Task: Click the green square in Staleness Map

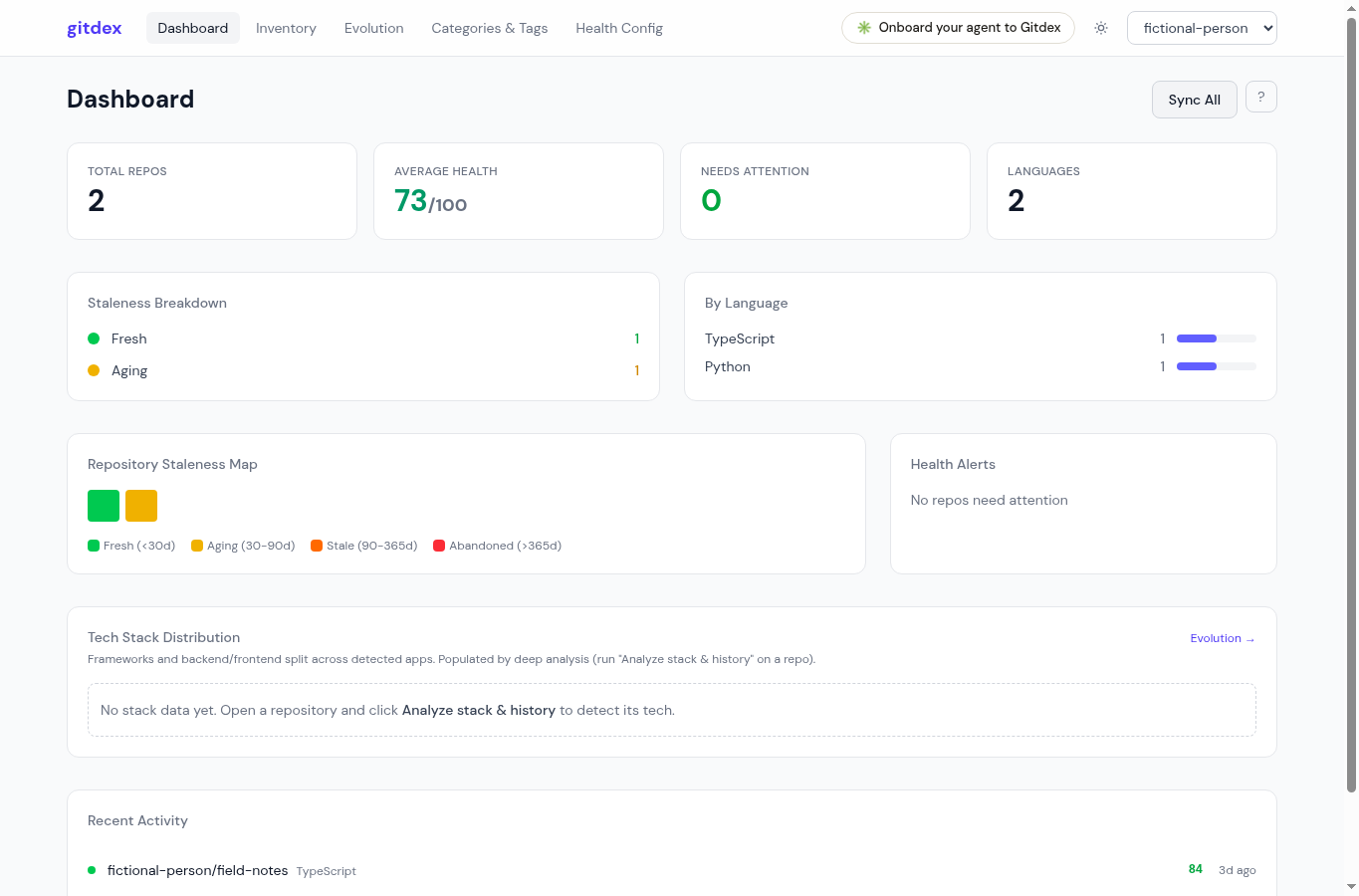Action: (104, 506)
